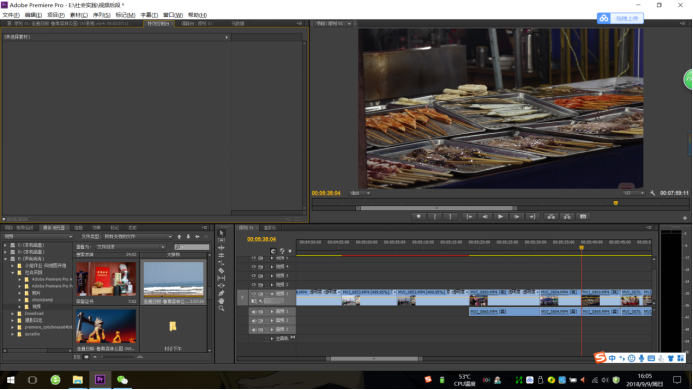Select the Selection tool in tools panel
693x390 pixels.
point(221,233)
